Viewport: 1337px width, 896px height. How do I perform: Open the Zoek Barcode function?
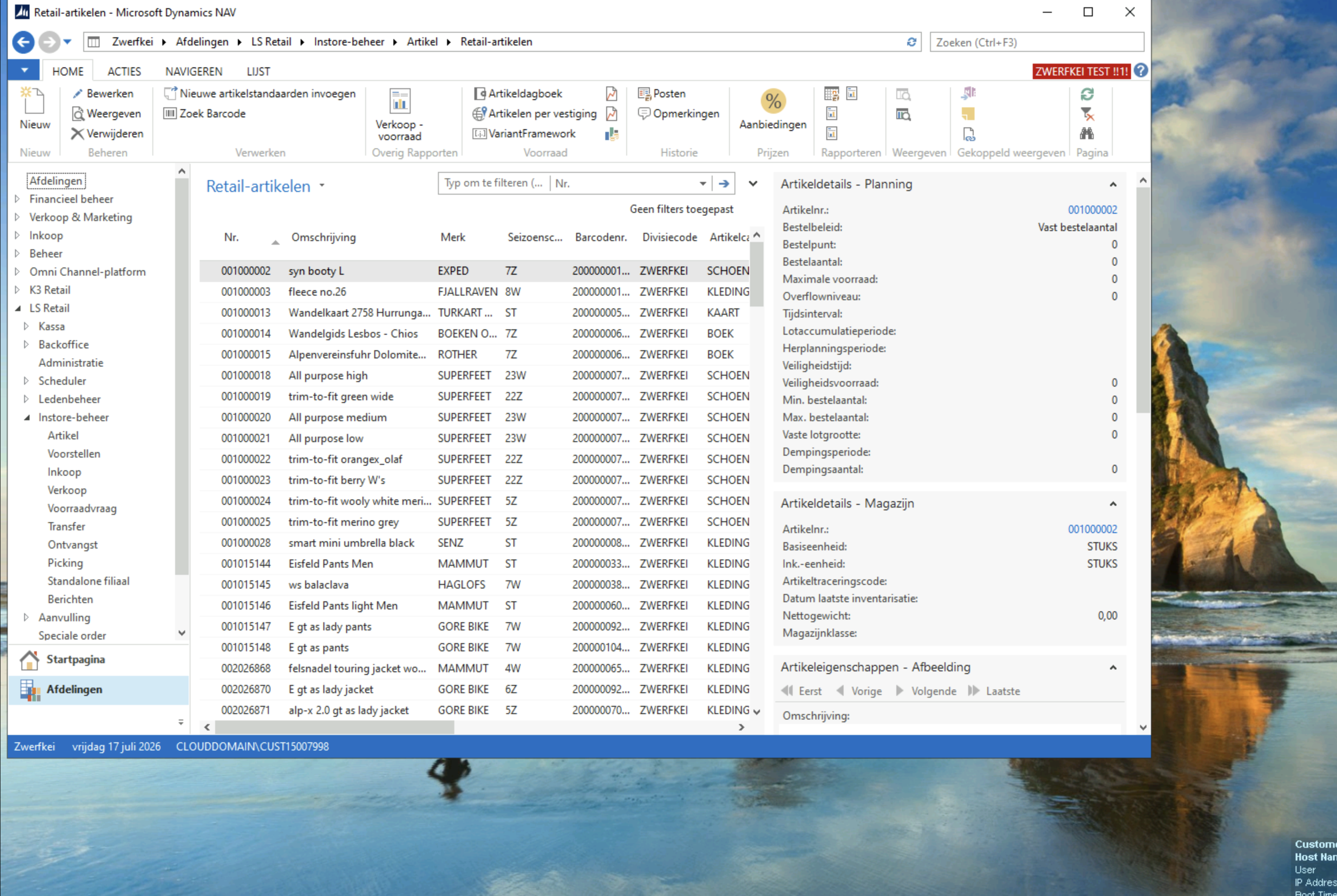pos(205,113)
